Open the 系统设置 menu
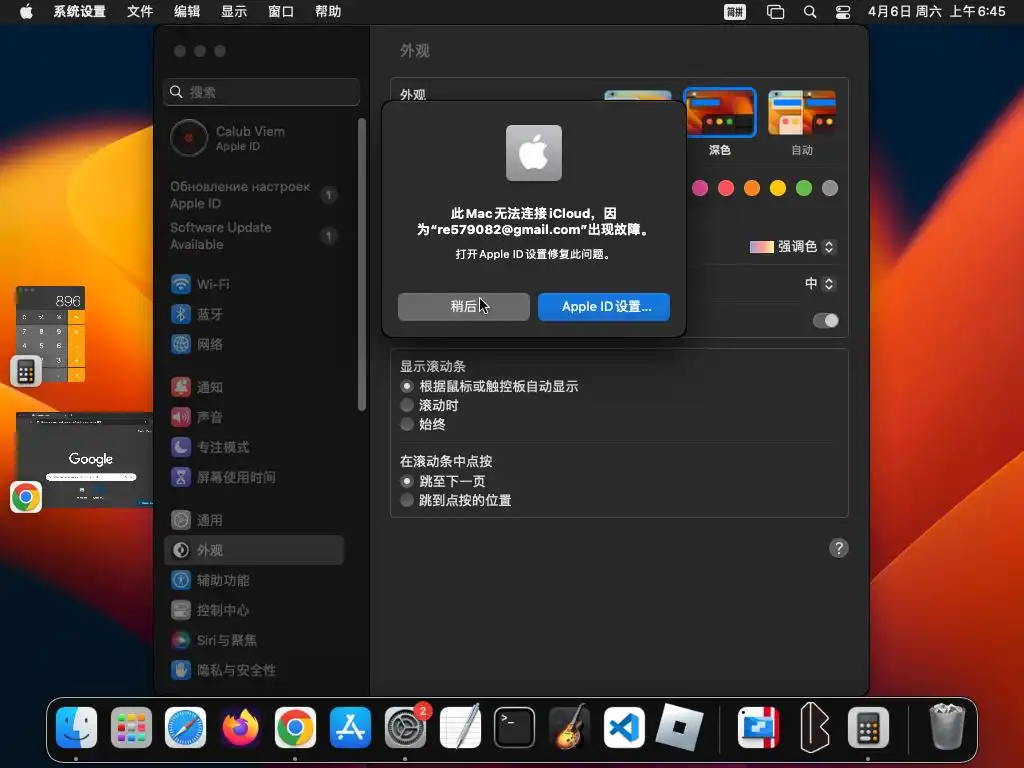Image resolution: width=1024 pixels, height=768 pixels. (x=80, y=12)
